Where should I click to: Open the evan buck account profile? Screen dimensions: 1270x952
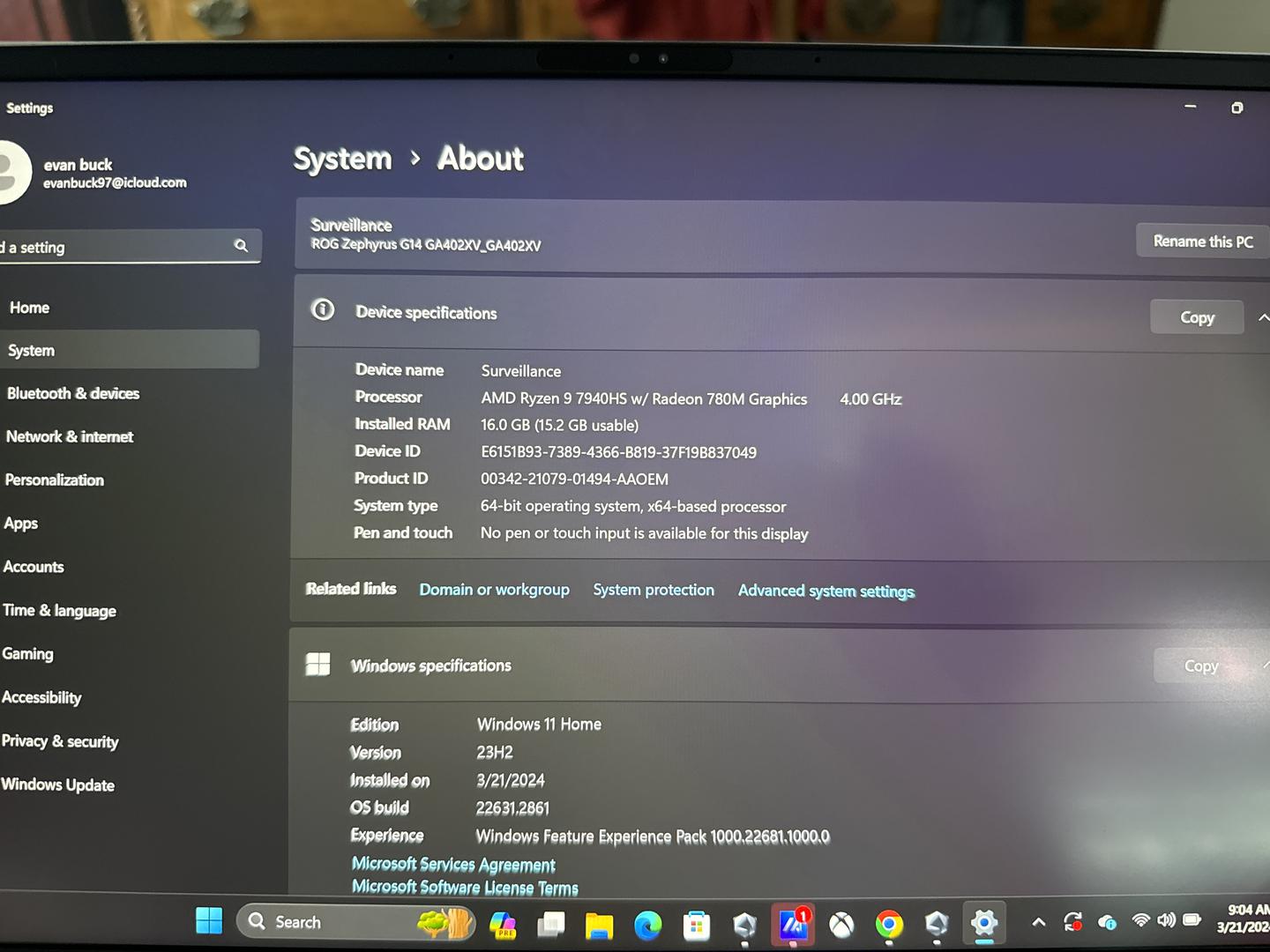93,173
